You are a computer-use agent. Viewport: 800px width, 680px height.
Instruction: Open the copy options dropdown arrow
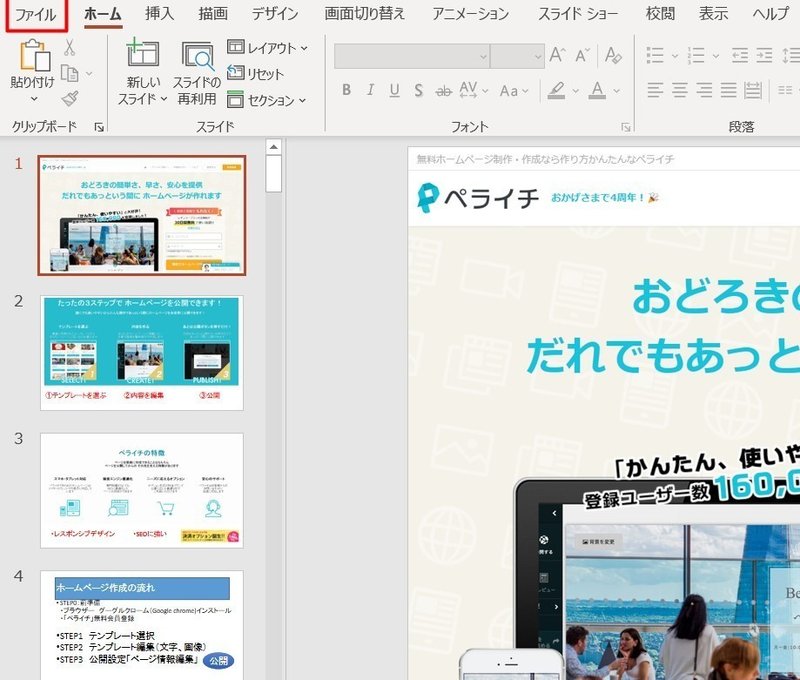point(89,74)
